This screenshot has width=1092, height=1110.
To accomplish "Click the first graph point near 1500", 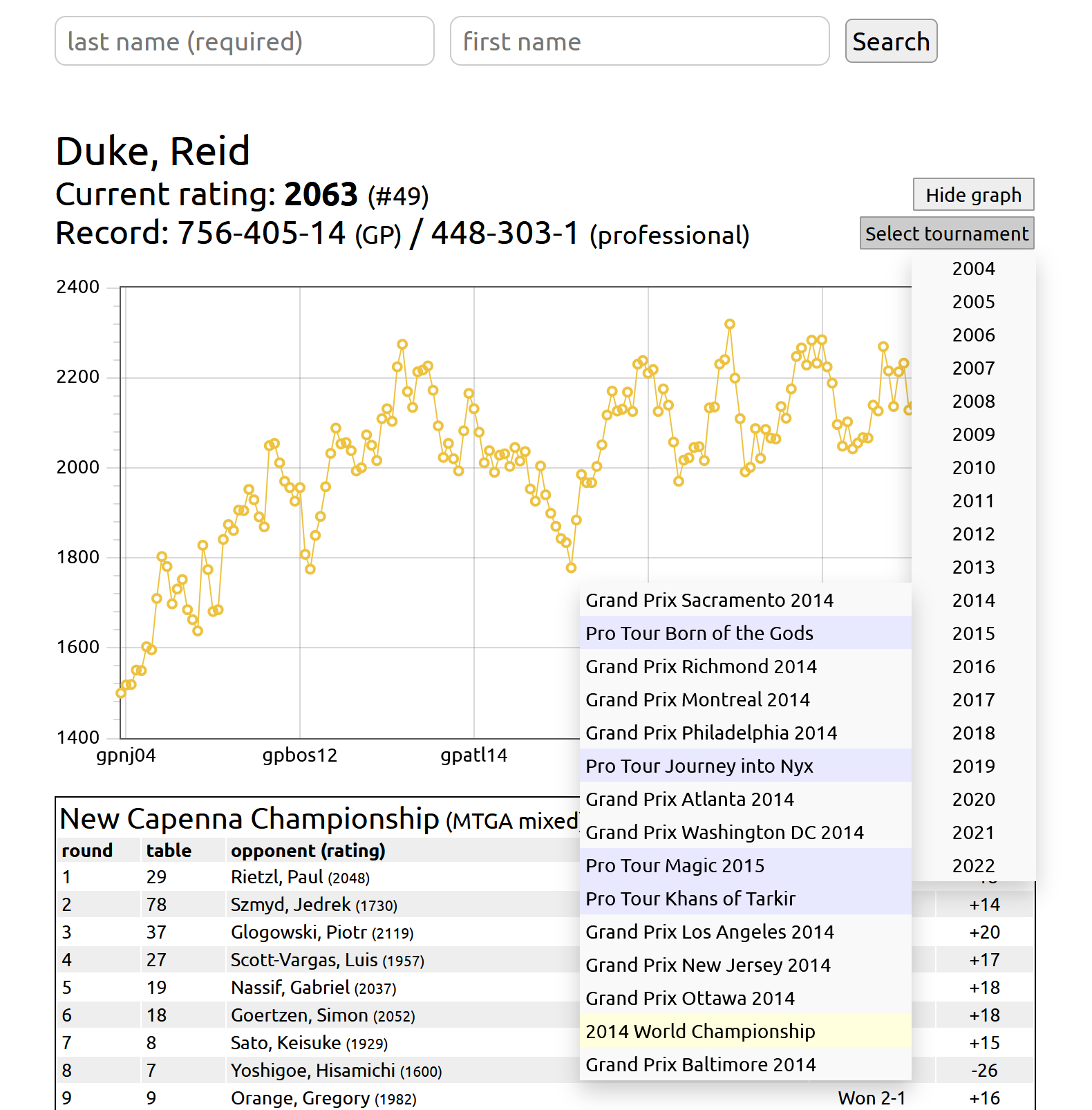I will tap(121, 693).
